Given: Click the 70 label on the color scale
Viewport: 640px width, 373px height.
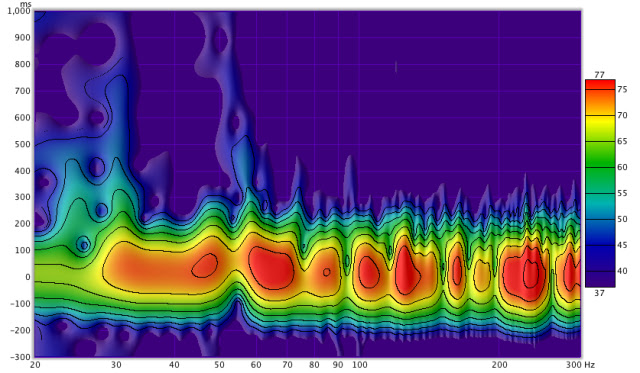Looking at the screenshot, I should tap(622, 115).
